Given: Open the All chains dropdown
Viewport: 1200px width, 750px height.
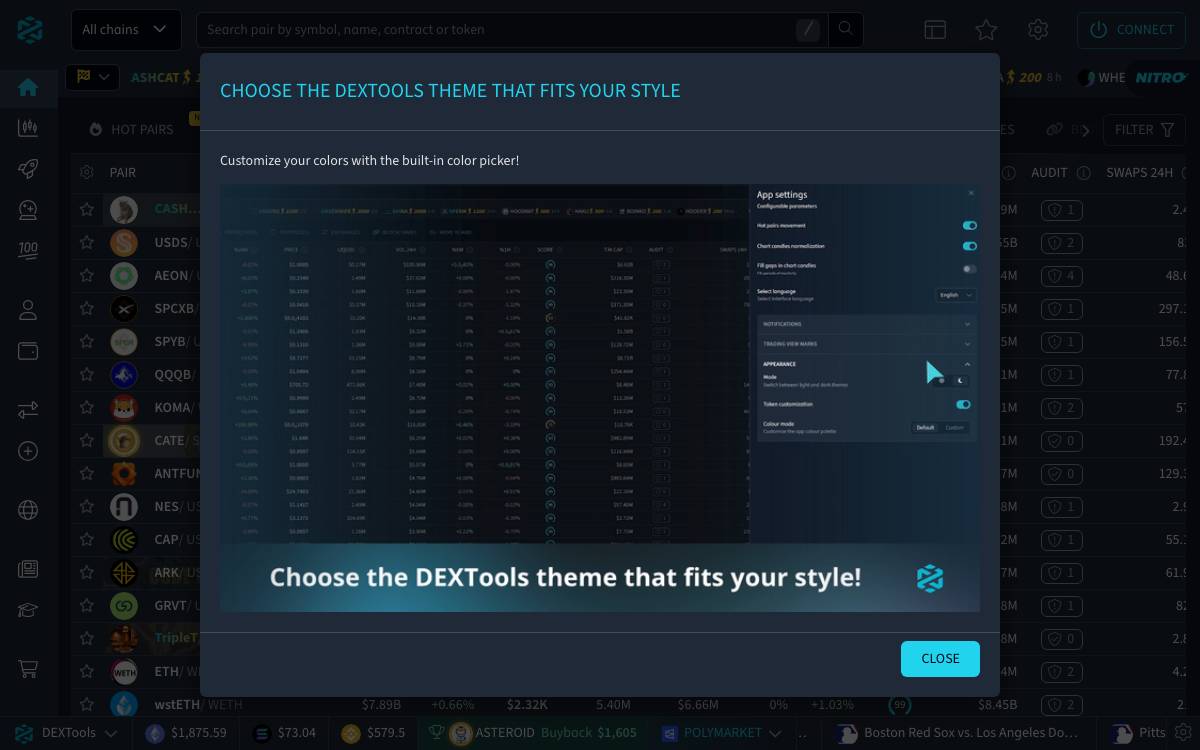Looking at the screenshot, I should [126, 30].
